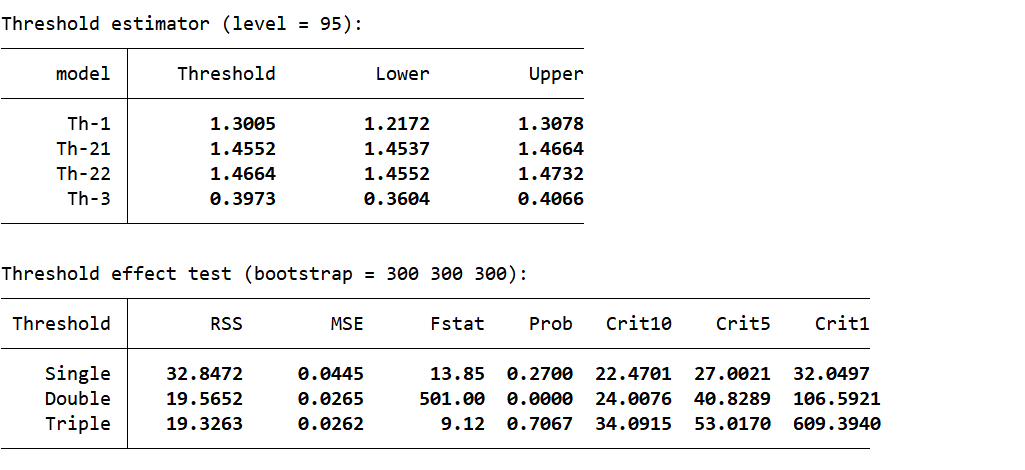Click the Th-3 upper bound 0.4066
Image resolution: width=1025 pixels, height=470 pixels.
pos(550,199)
